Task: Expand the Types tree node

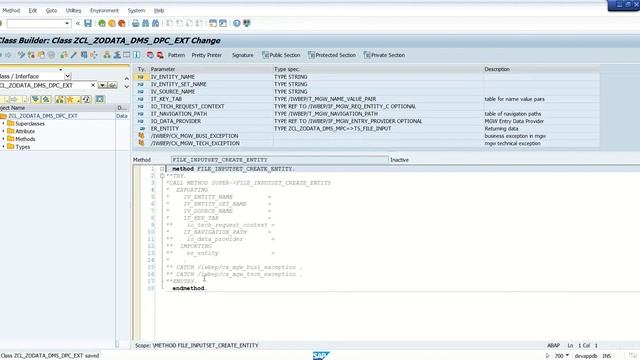Action: tap(4, 147)
